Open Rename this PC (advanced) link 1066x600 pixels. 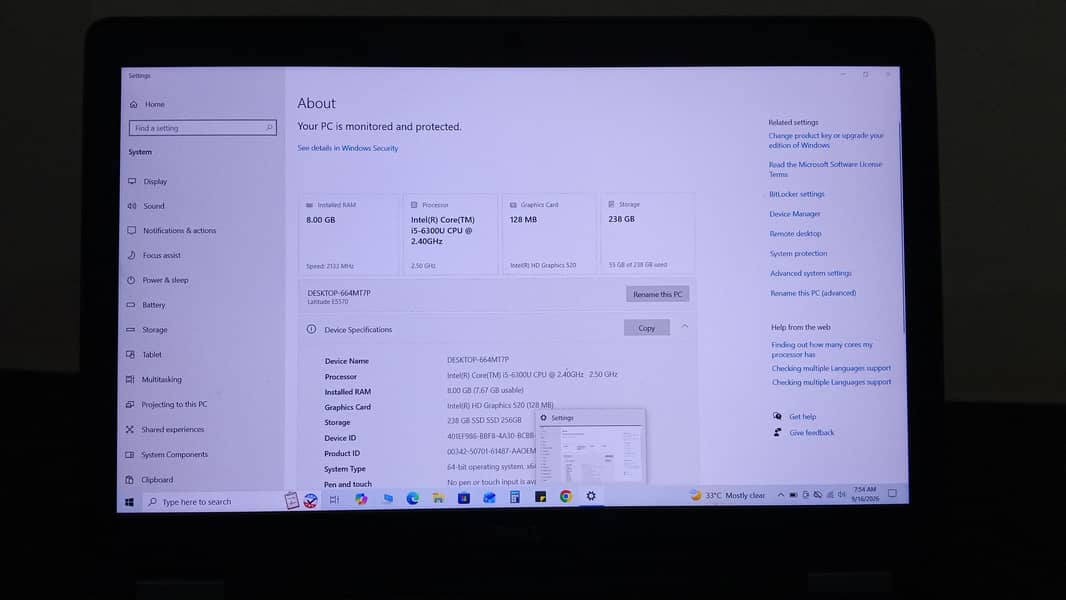pyautogui.click(x=813, y=294)
